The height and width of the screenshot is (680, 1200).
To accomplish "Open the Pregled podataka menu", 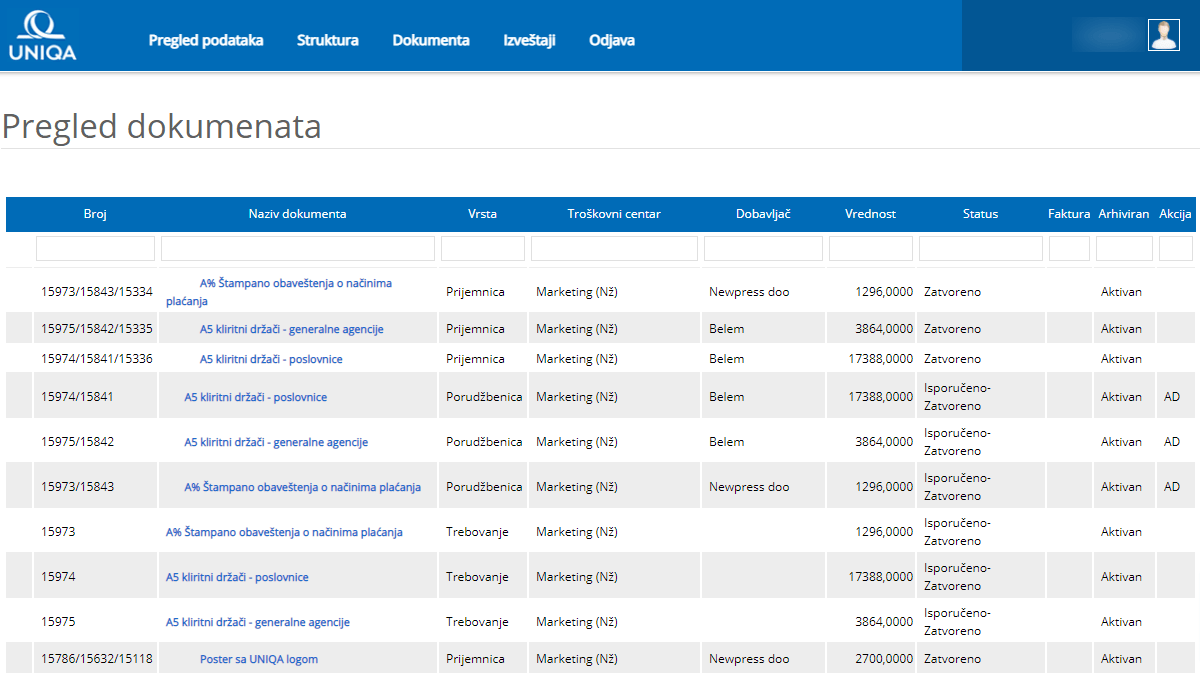I will point(206,40).
